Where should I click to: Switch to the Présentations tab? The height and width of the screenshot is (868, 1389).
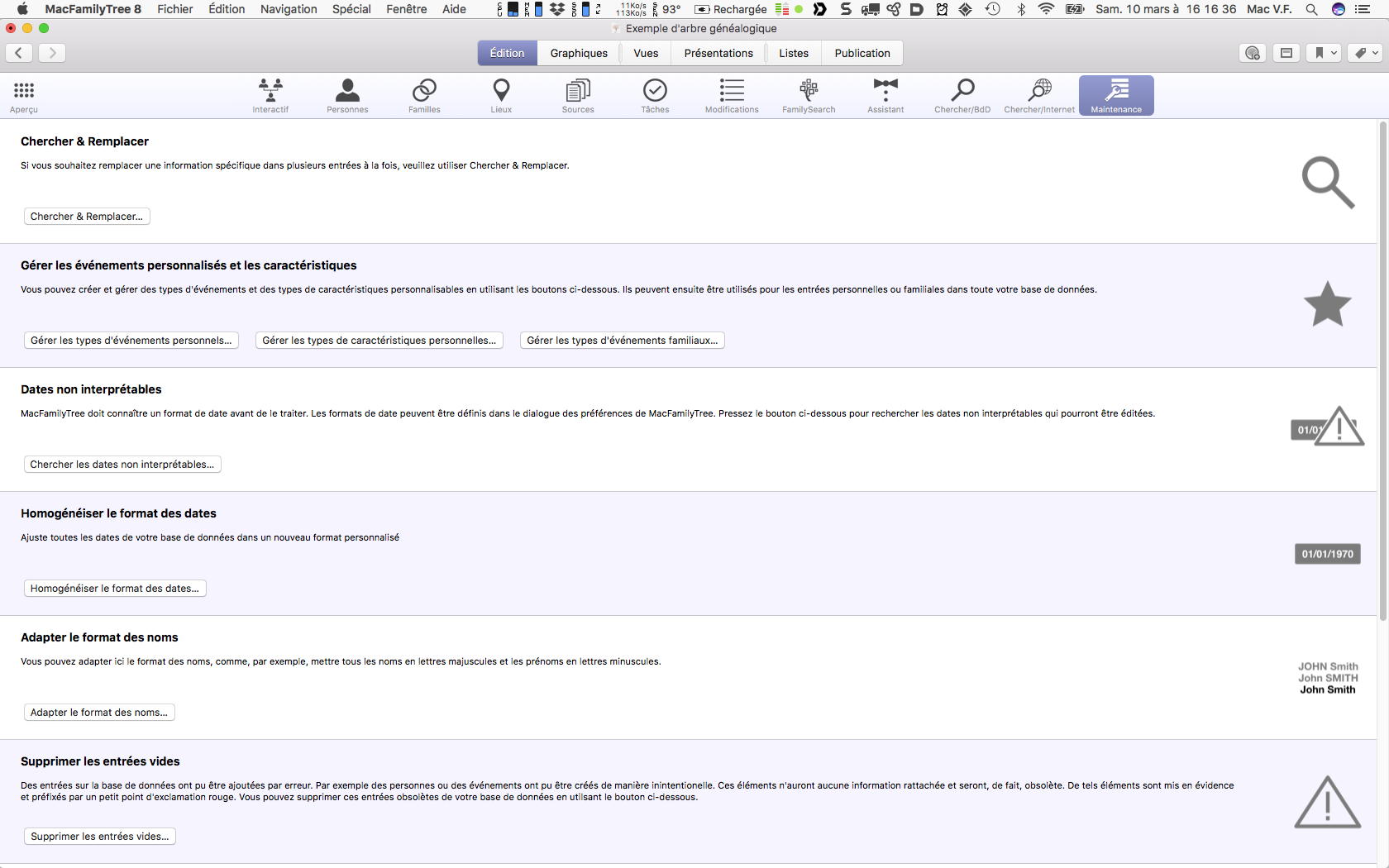(x=718, y=53)
